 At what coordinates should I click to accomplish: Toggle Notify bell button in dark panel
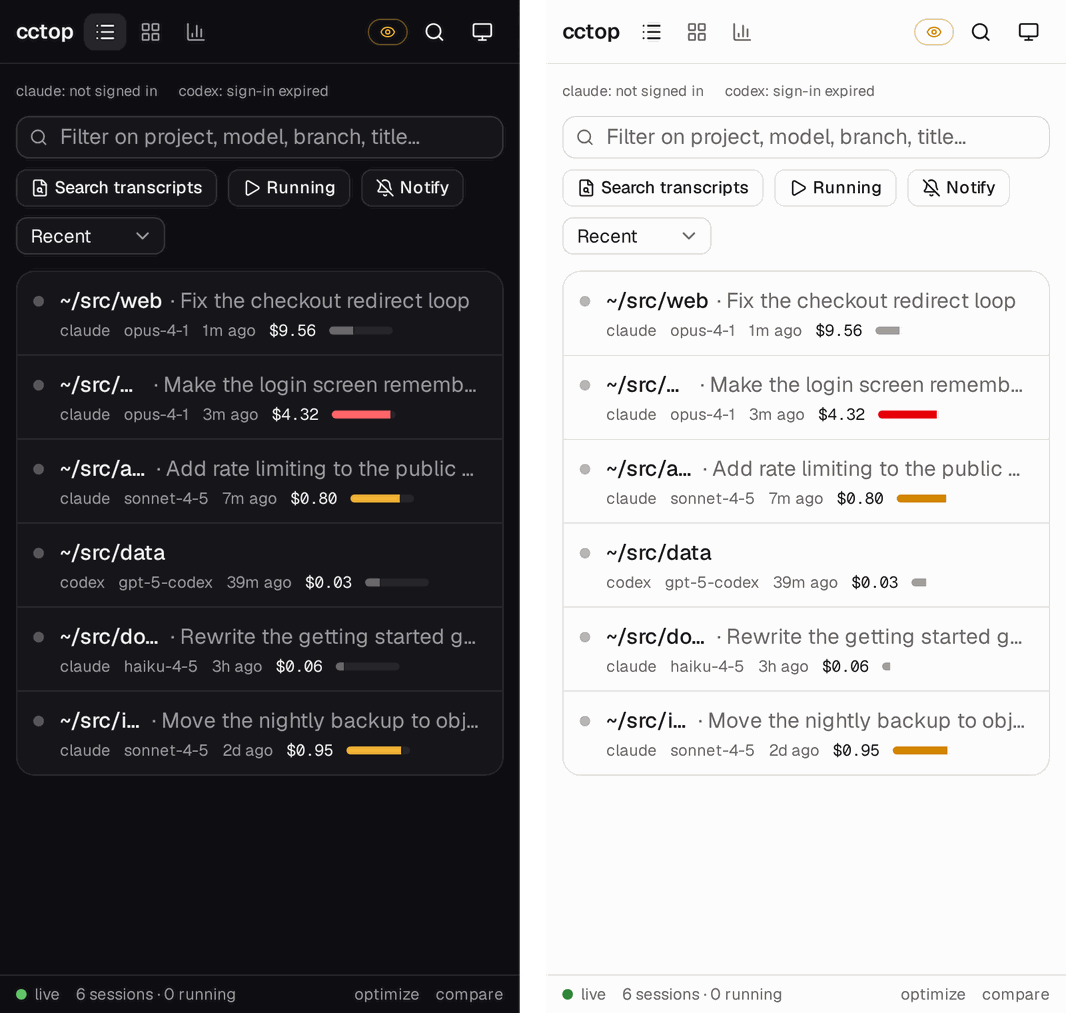coord(412,188)
